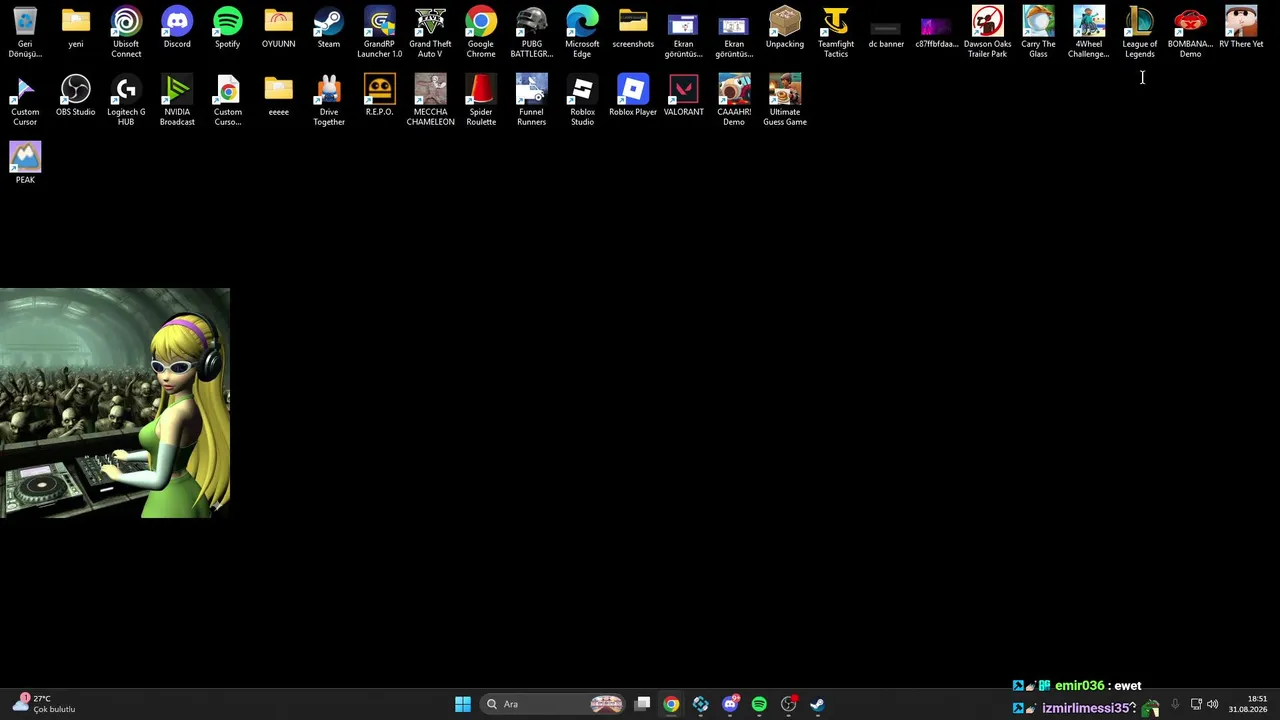Launch Roblox Player
The image size is (1280, 720).
[x=633, y=96]
